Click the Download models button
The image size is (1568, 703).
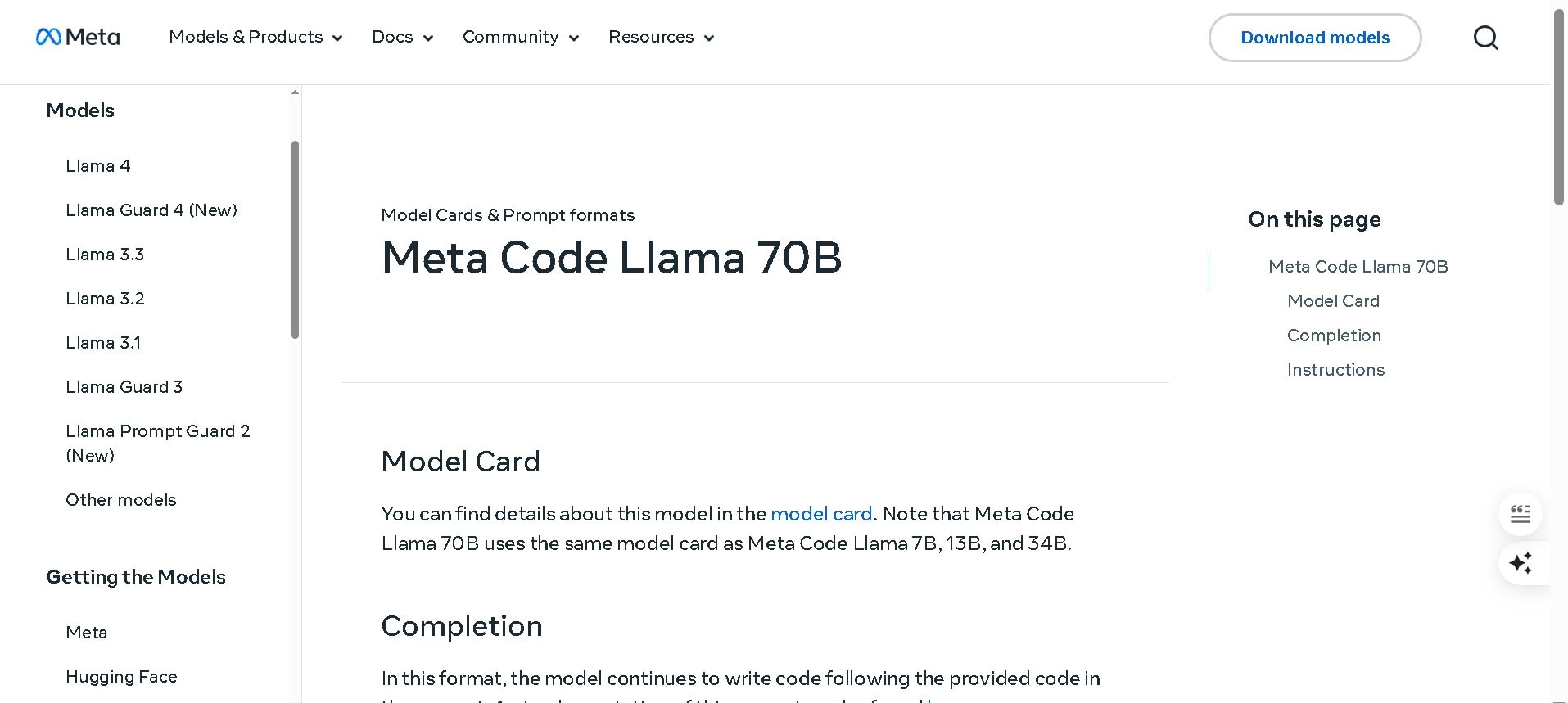[x=1314, y=37]
